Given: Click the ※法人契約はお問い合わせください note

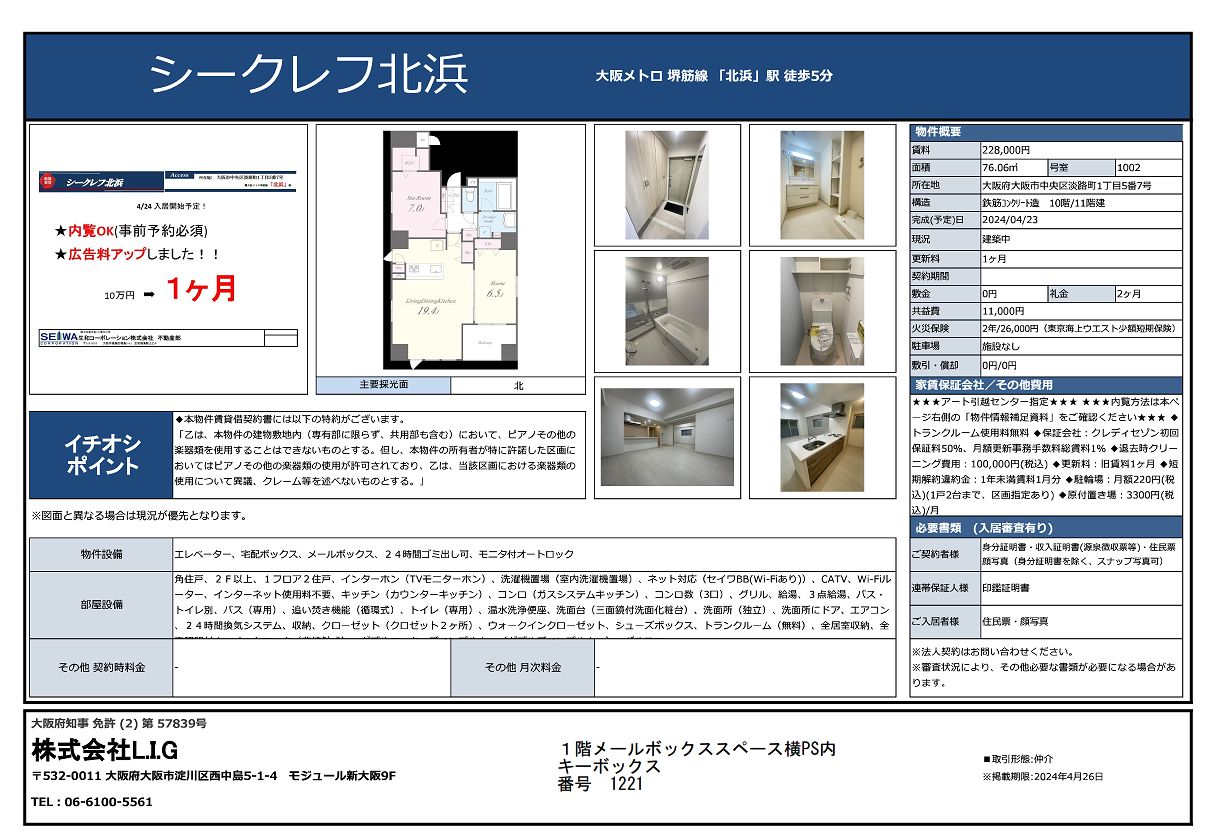Looking at the screenshot, I should tap(993, 651).
